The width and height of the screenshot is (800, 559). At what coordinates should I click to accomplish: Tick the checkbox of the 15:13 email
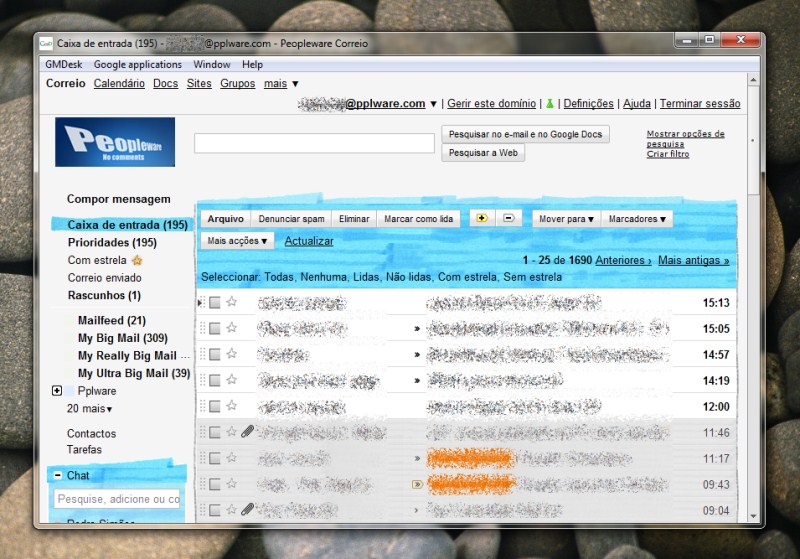click(215, 302)
